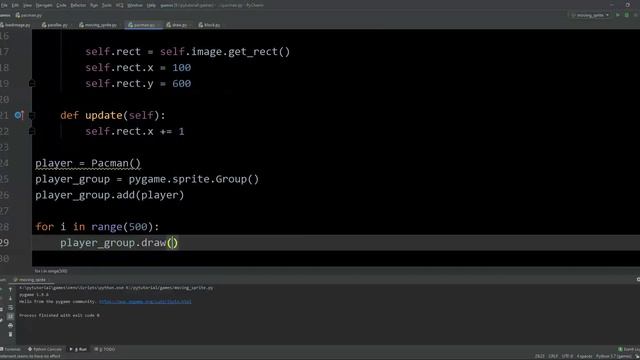Click the CRLF line separator in status bar
This screenshot has width=640, height=360.
pyautogui.click(x=553, y=356)
